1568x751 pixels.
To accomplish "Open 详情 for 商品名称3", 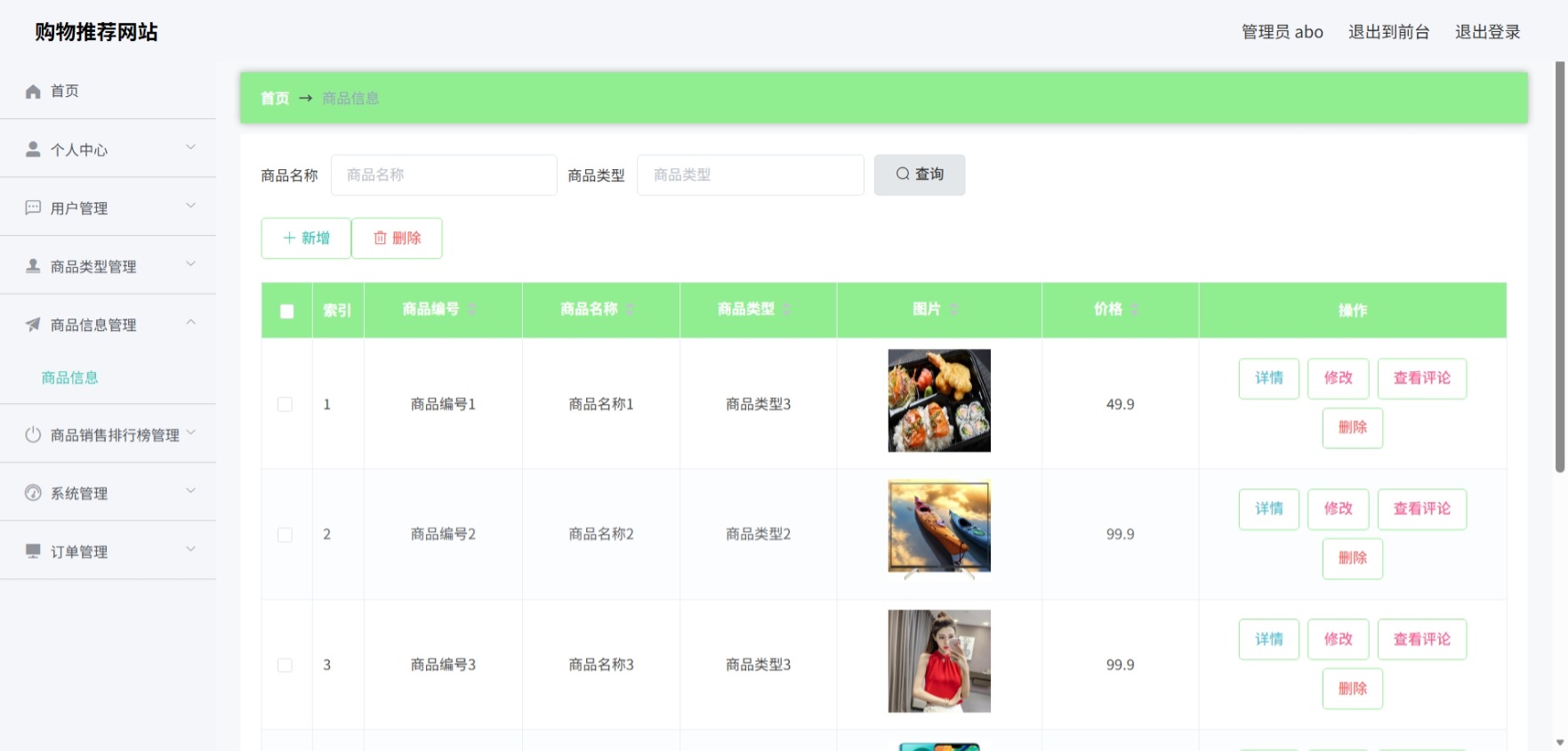I will [x=1269, y=639].
